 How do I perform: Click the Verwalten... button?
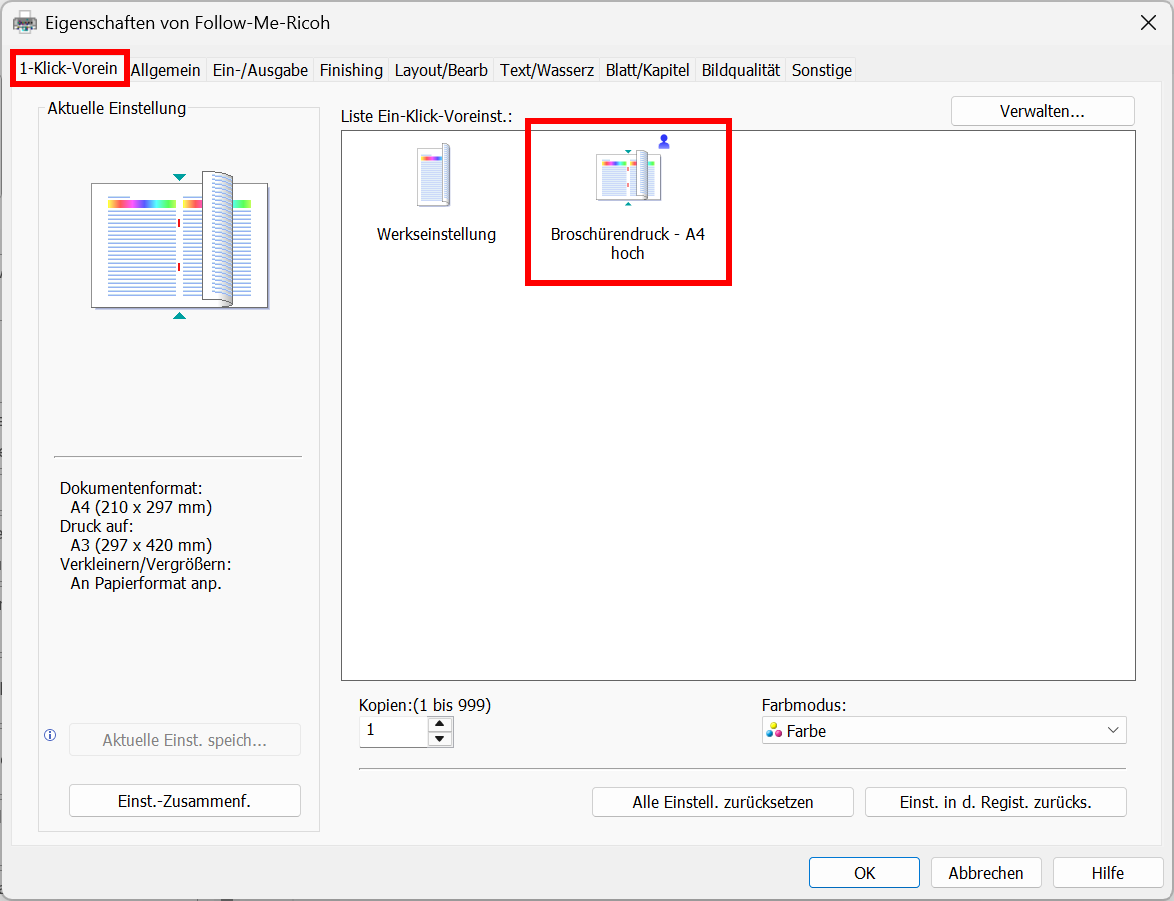[1042, 111]
